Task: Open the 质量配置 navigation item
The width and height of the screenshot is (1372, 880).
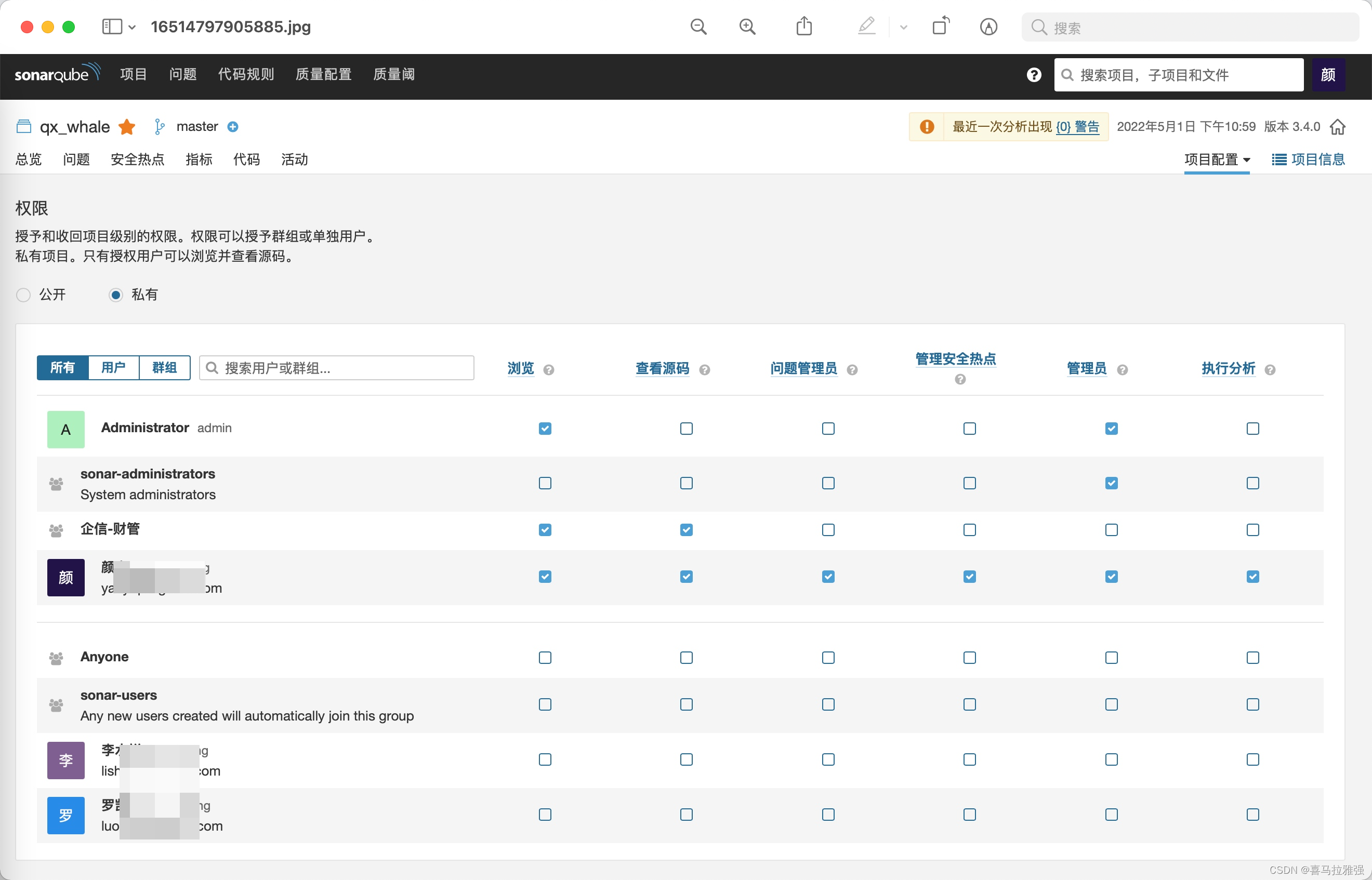Action: pos(323,74)
